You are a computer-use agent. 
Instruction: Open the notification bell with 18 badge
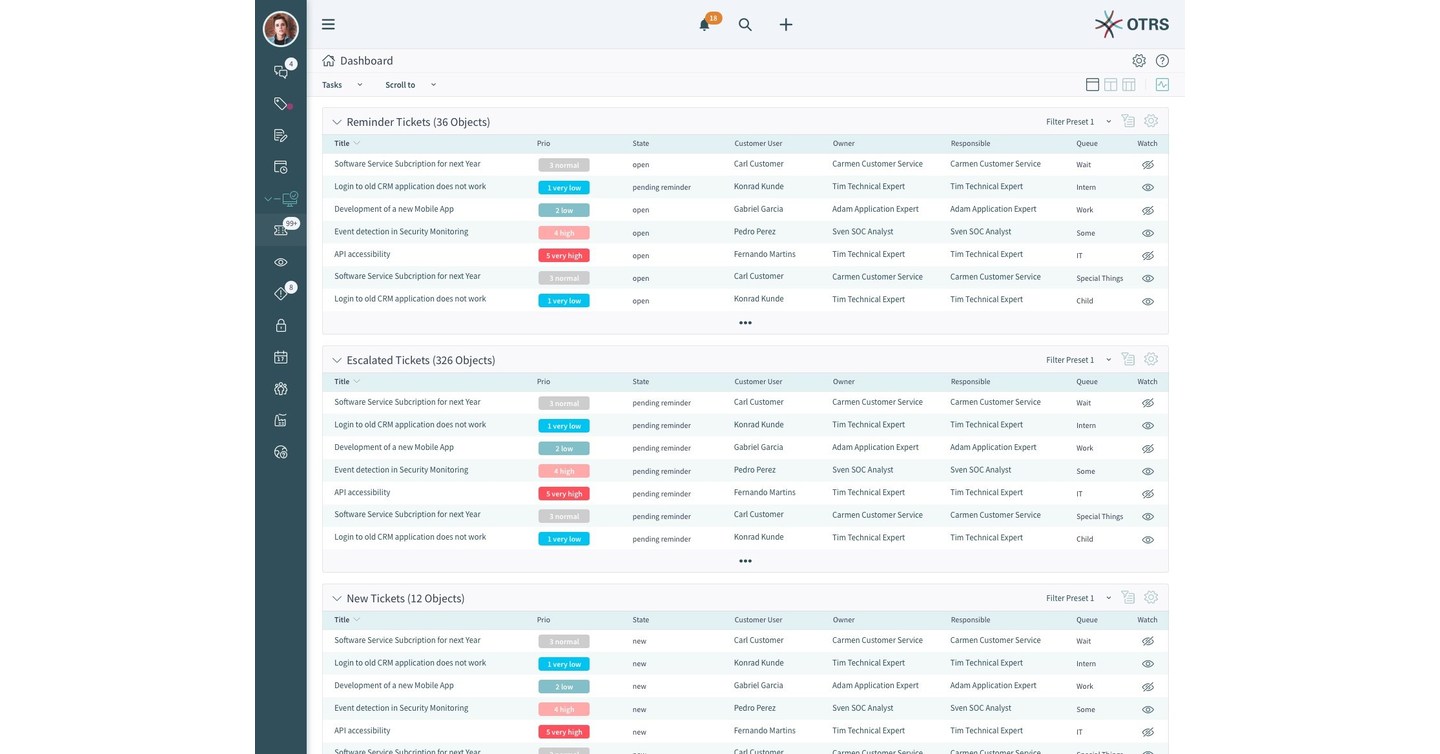(704, 24)
